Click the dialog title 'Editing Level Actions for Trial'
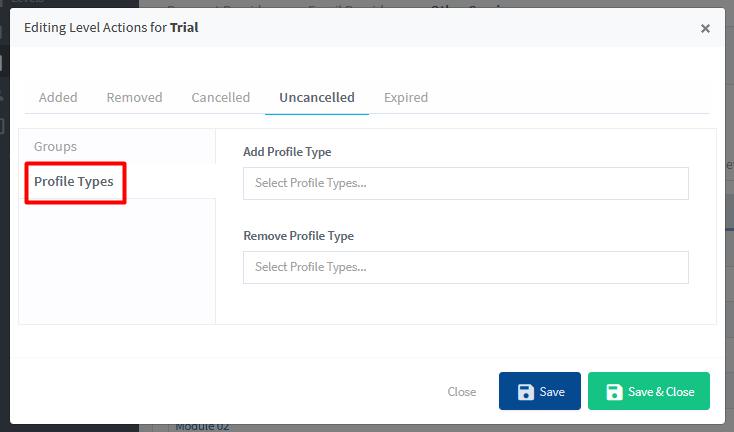 click(111, 28)
